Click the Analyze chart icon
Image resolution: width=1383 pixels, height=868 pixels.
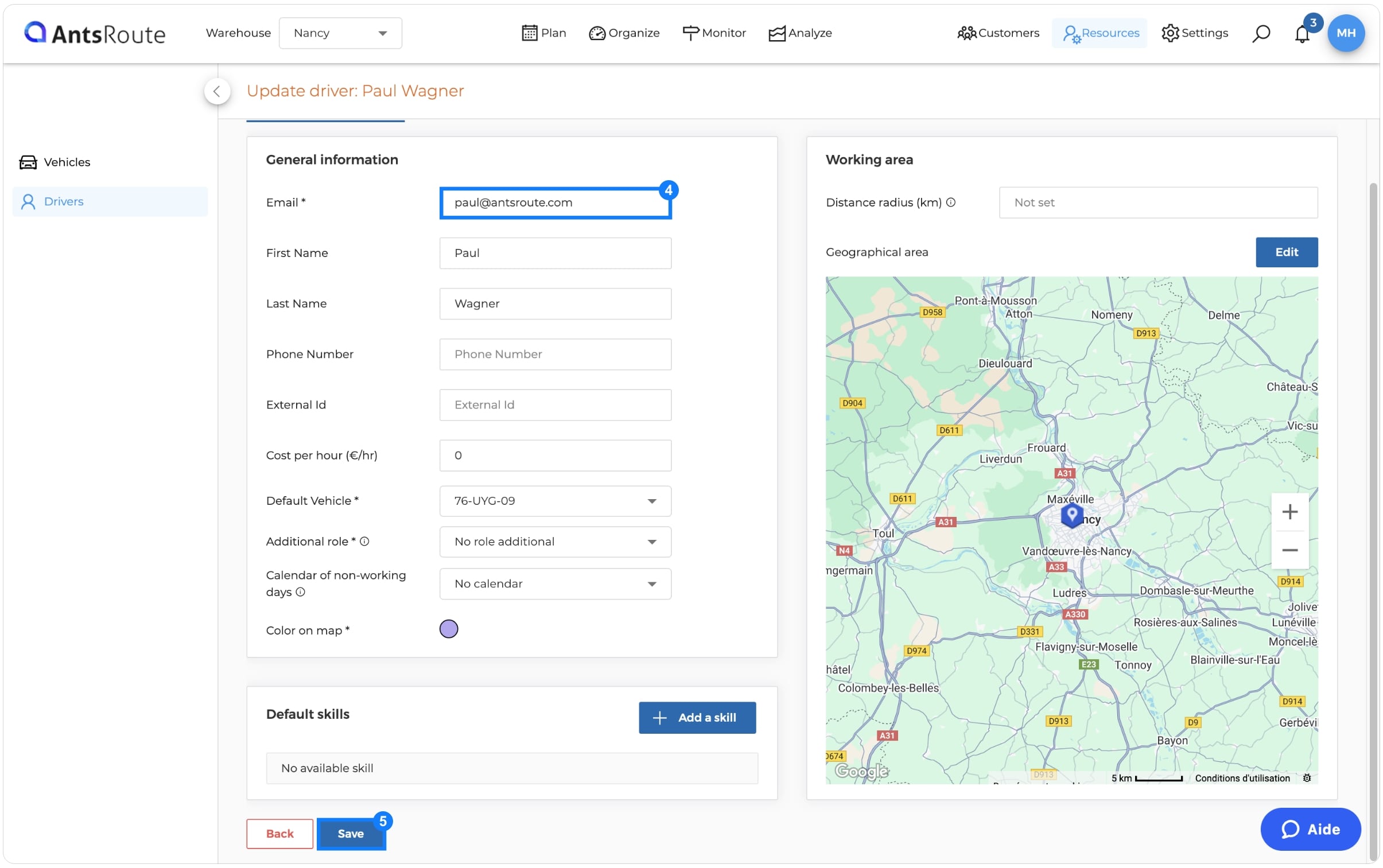click(776, 34)
